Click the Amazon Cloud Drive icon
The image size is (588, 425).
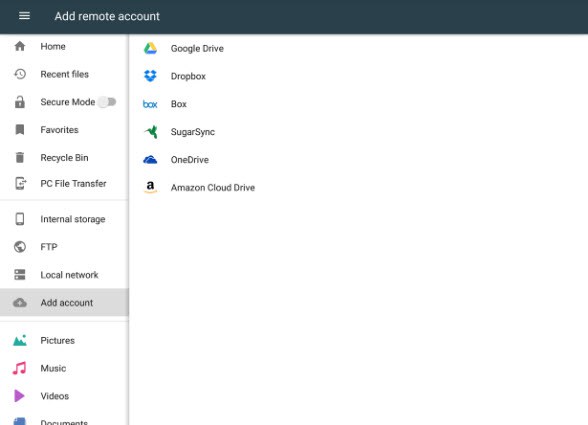150,187
